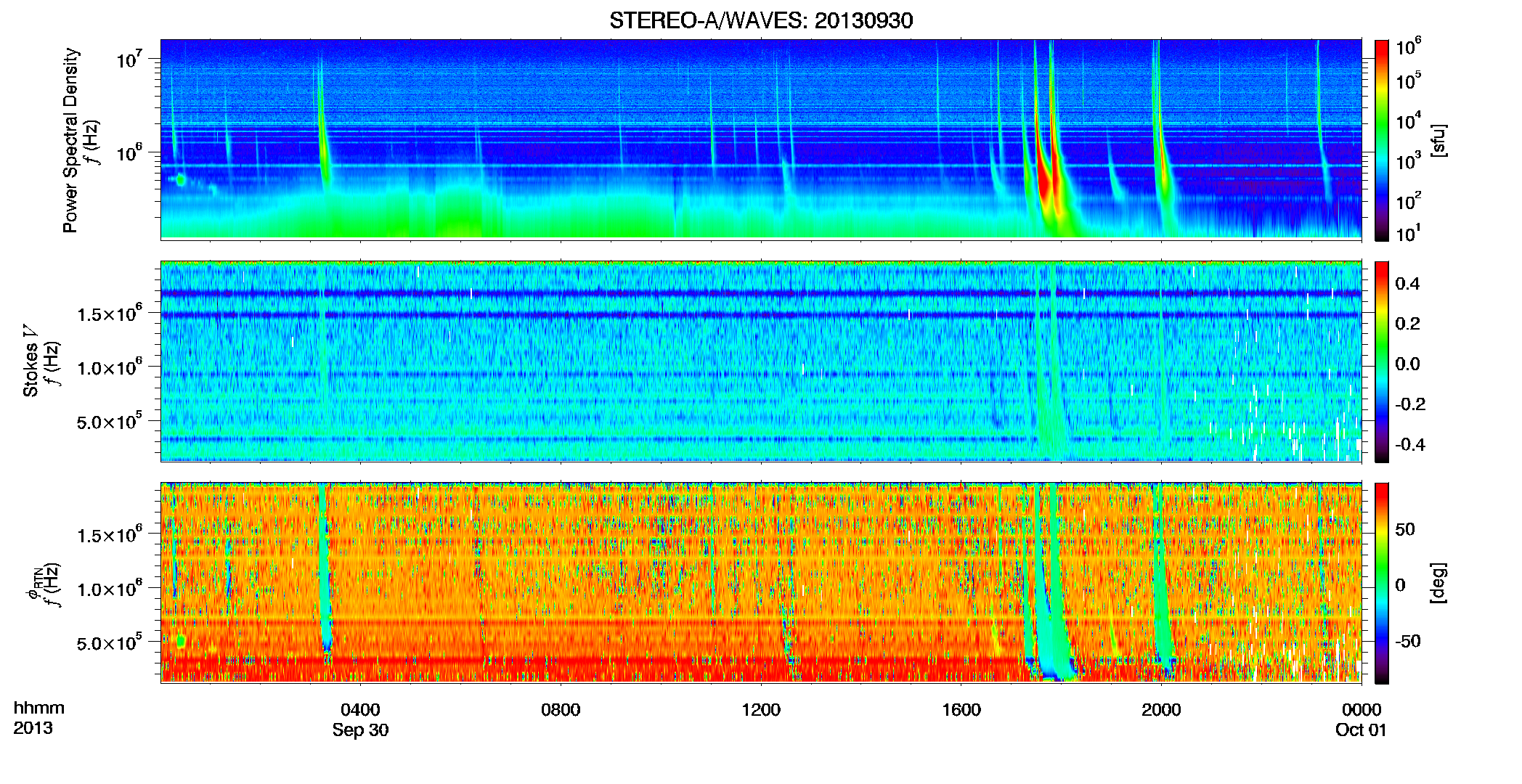
Task: Click the 5.0×10^5 tick on the Stokes V axis
Action: pos(110,421)
